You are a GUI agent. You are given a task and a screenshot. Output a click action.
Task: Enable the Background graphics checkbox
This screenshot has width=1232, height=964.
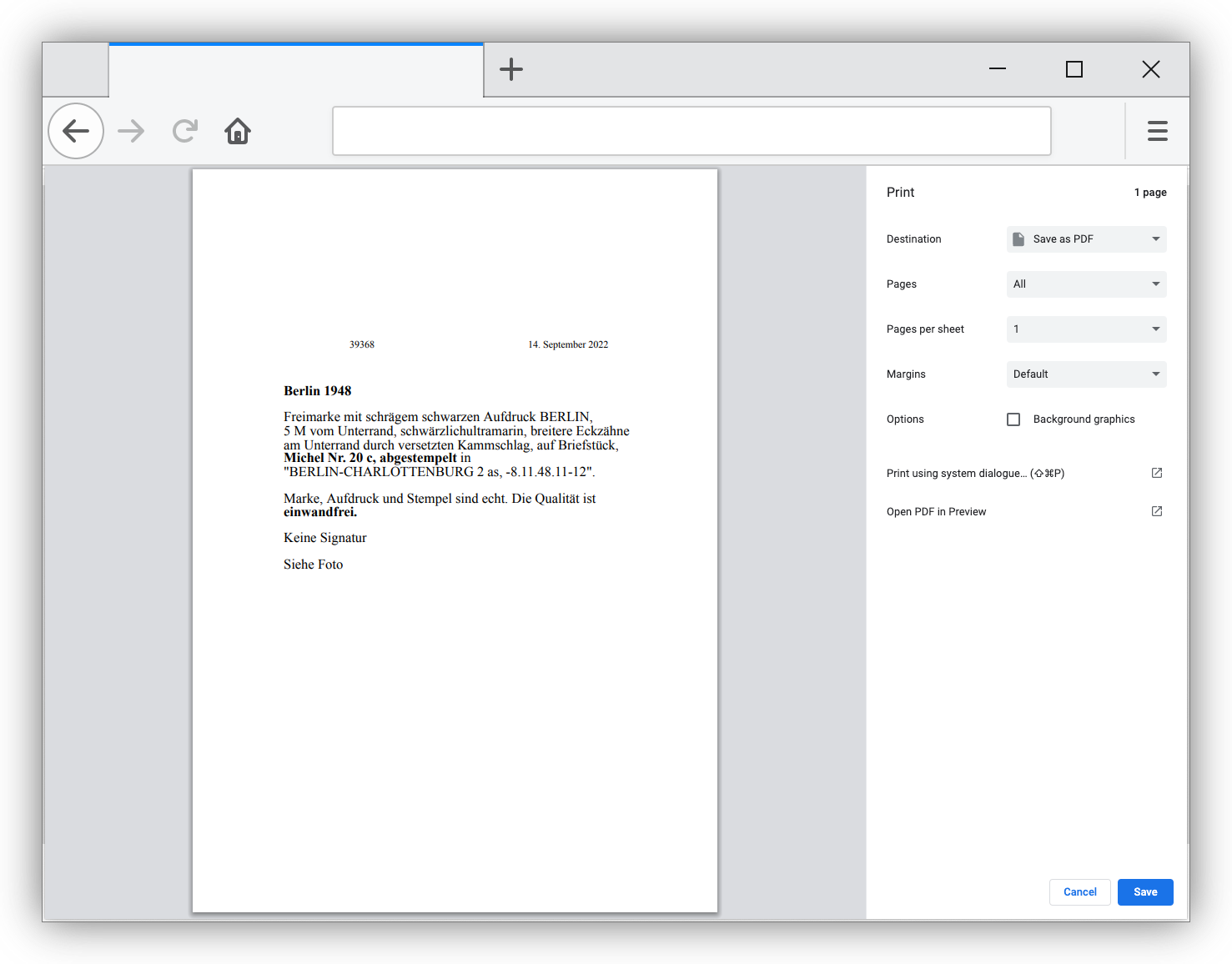(x=1013, y=419)
